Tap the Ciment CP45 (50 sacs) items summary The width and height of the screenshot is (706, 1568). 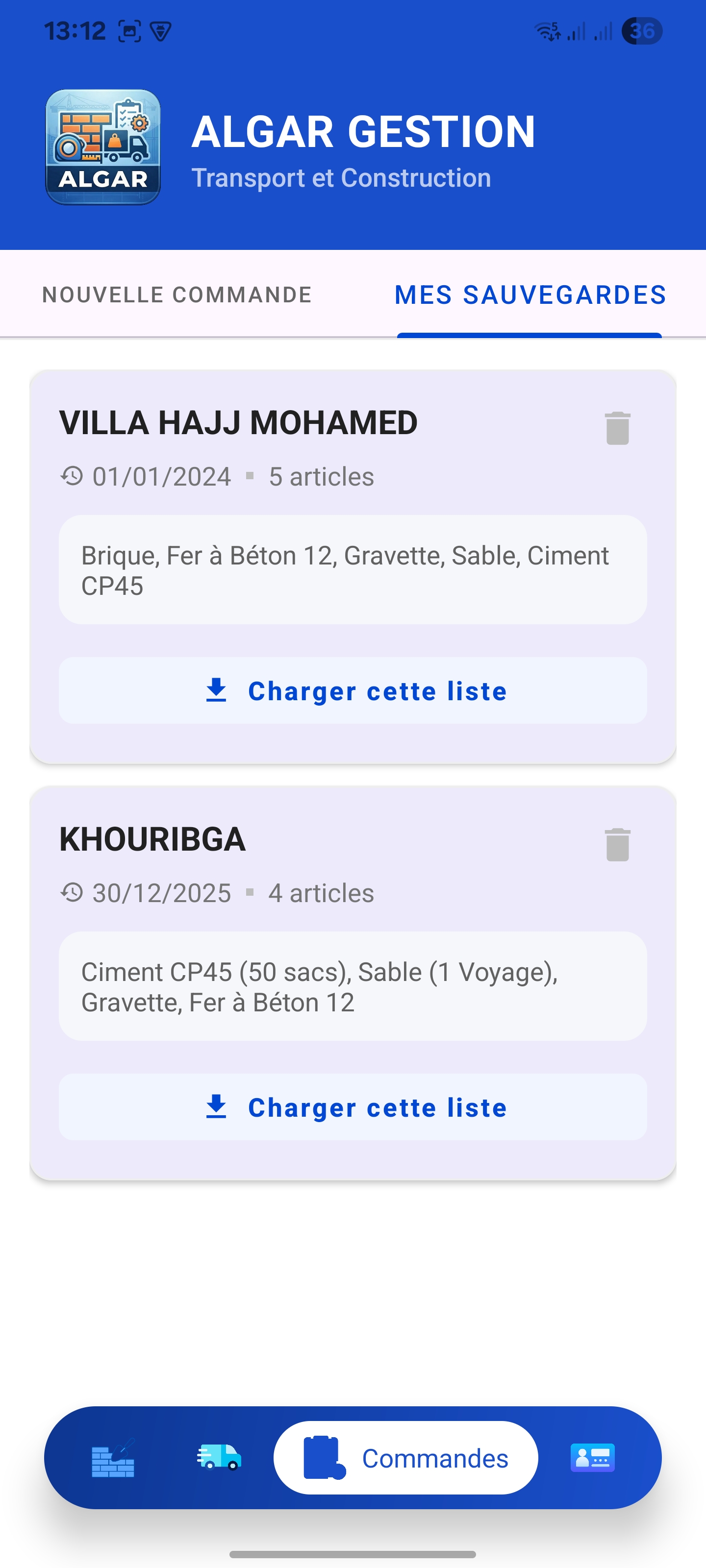(353, 987)
